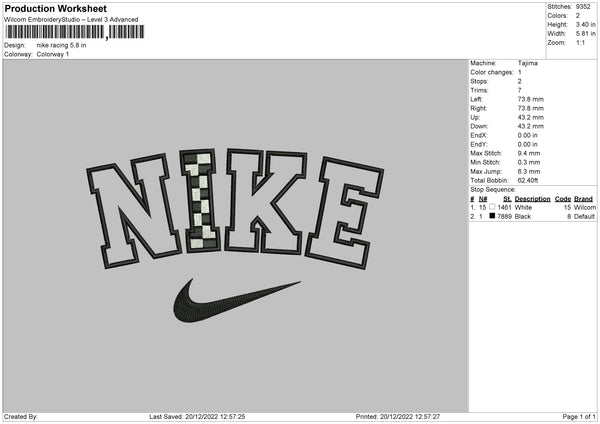
Task: Click the Up value 43.2 mm
Action: [x=531, y=117]
